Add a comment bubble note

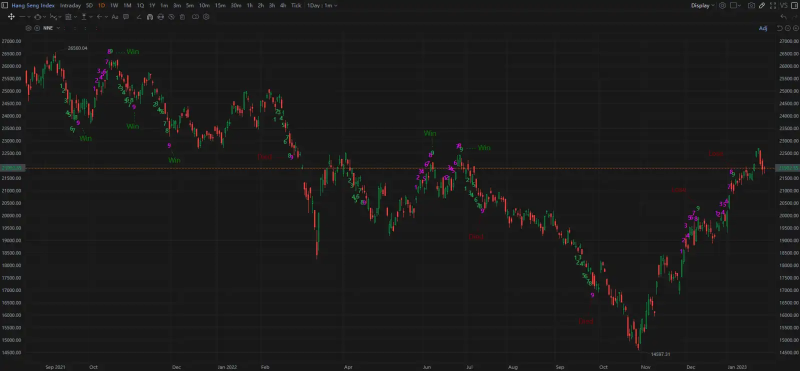point(126,17)
